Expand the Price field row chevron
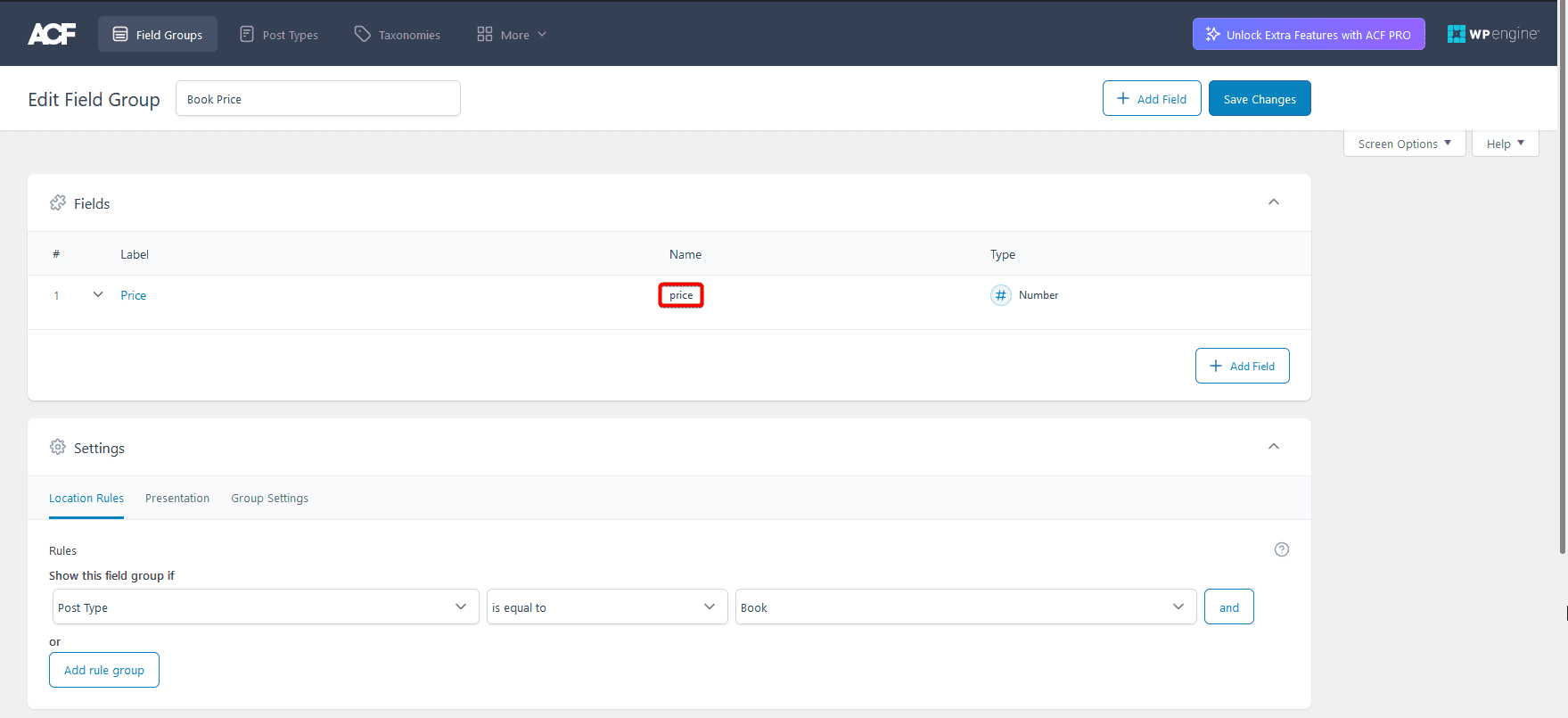 [98, 294]
